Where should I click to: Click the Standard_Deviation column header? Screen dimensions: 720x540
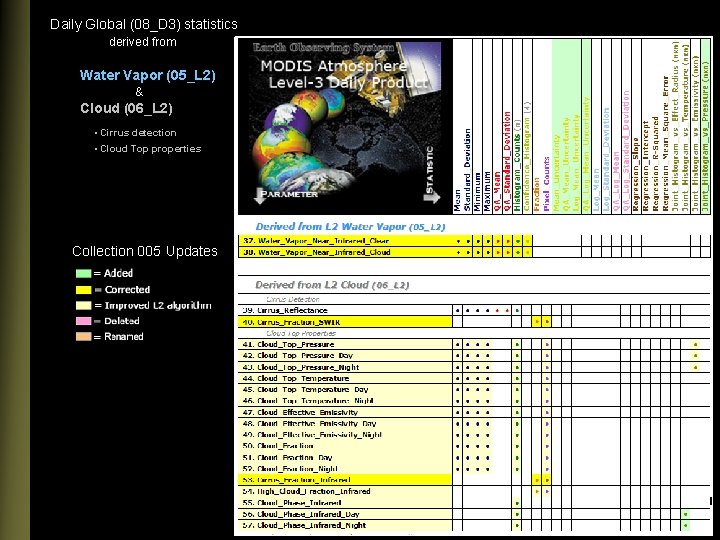point(467,170)
